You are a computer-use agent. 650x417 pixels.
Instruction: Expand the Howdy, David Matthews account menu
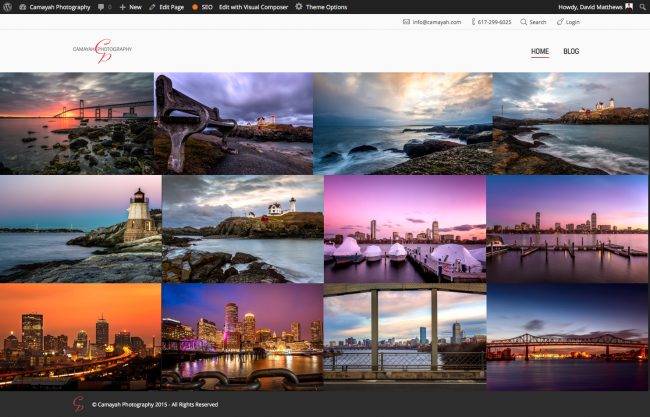tap(589, 7)
